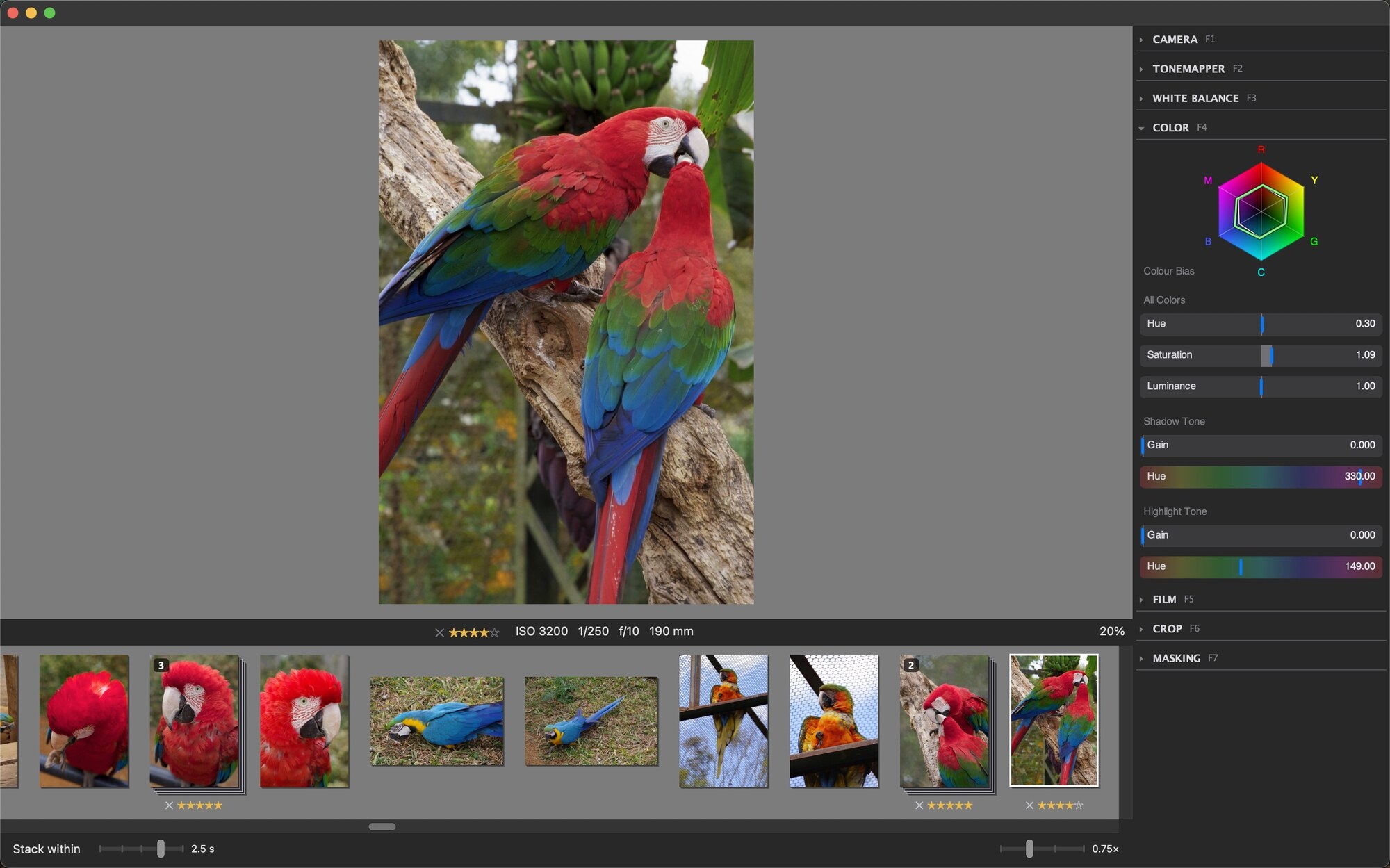Click the Colour Bias hexagon wheel
The image size is (1390, 868).
pos(1261,211)
